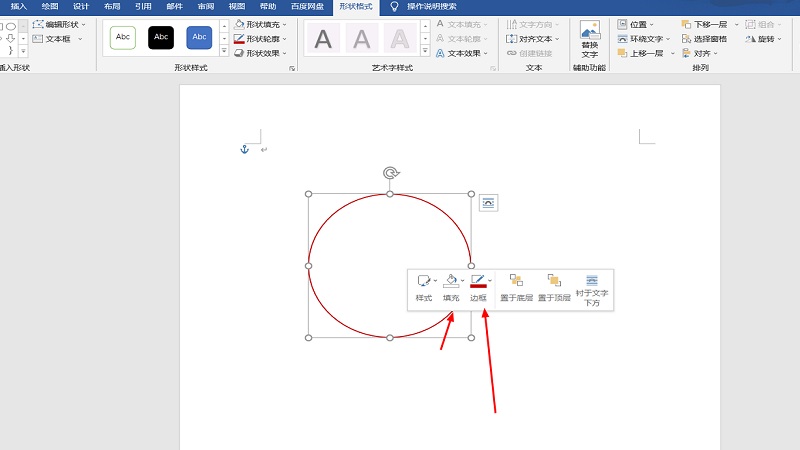Click 衬于文字下方 (Behind Text) icon

coord(592,282)
